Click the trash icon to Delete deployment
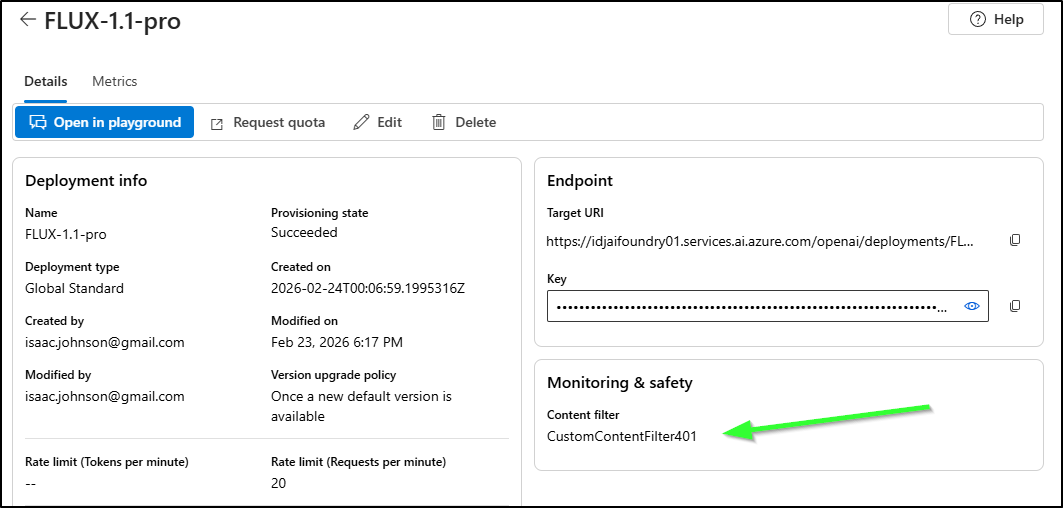Image resolution: width=1063 pixels, height=508 pixels. click(438, 122)
